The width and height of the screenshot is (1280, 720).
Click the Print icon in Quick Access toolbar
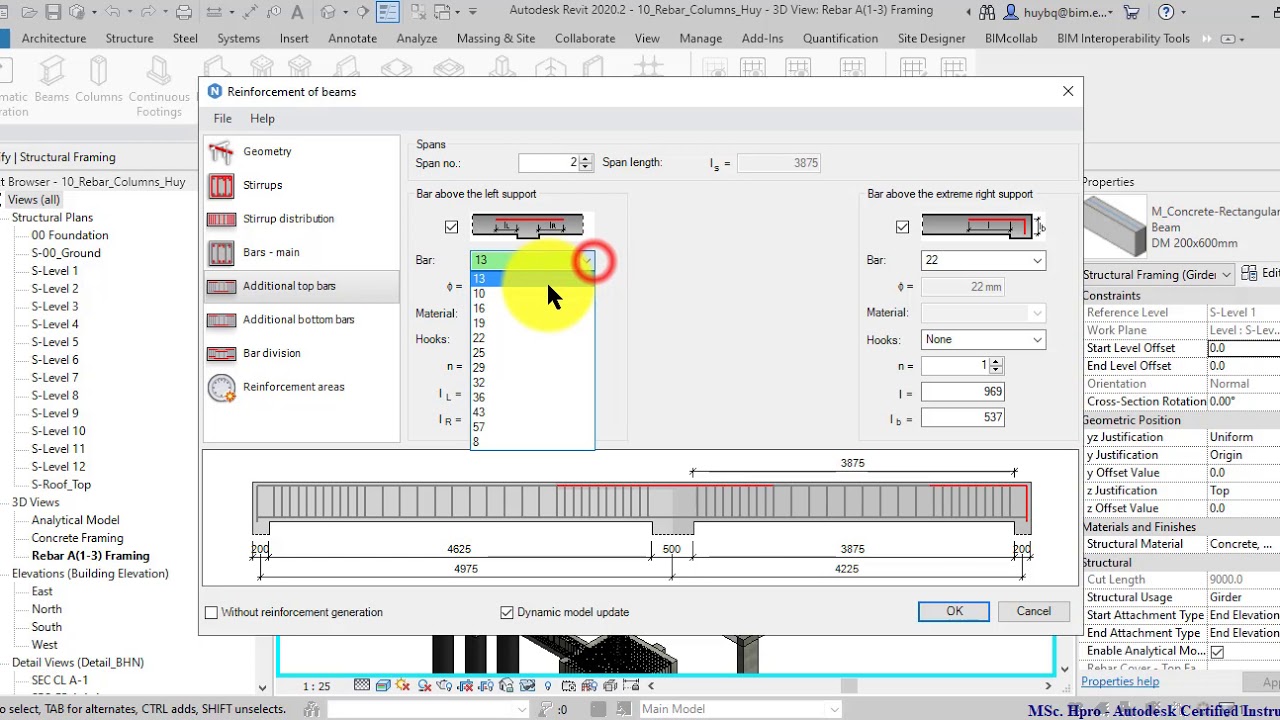coord(184,12)
